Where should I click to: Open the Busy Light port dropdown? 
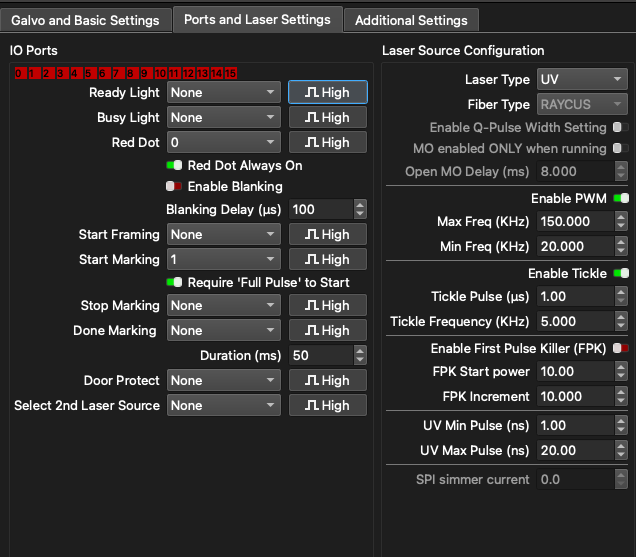(223, 117)
